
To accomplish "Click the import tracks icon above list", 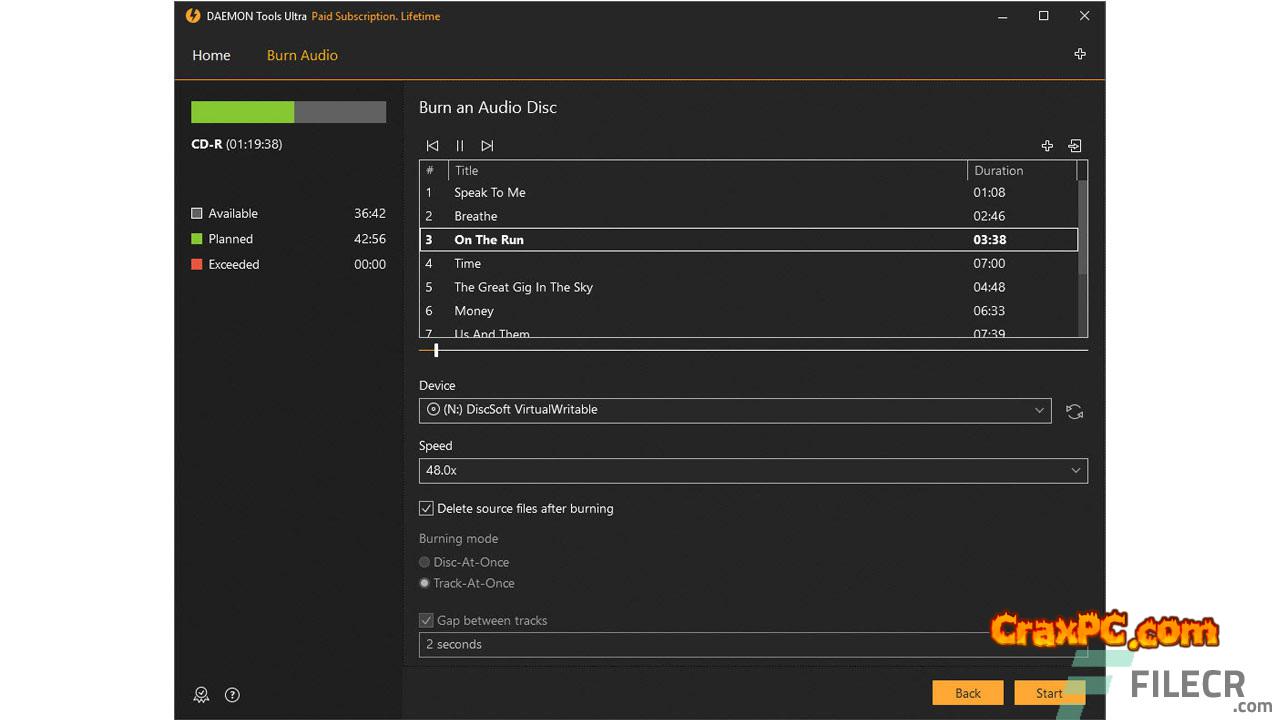I will point(1075,146).
